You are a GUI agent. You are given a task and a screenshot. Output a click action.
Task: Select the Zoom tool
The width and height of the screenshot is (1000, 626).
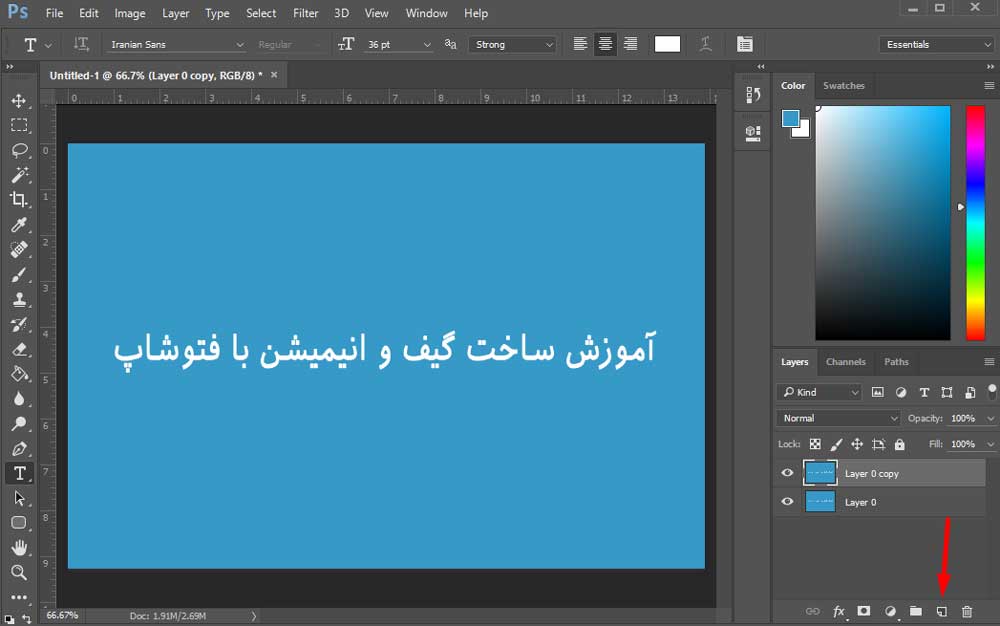pos(19,572)
